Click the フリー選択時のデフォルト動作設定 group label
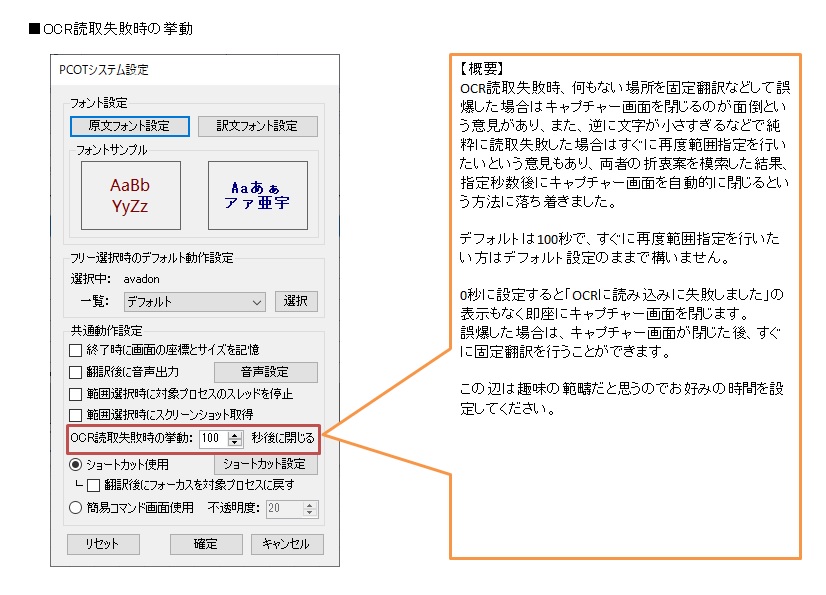 pyautogui.click(x=152, y=258)
